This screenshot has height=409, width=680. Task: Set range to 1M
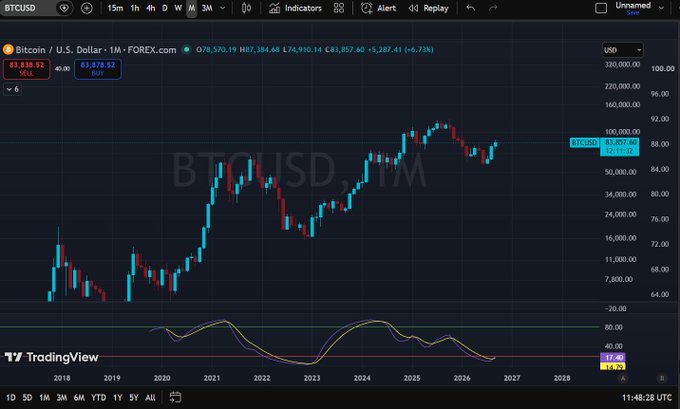(x=44, y=398)
